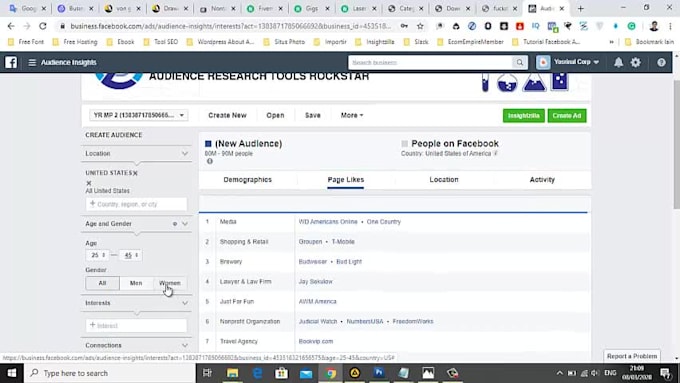Click the Interest input field

(x=136, y=326)
